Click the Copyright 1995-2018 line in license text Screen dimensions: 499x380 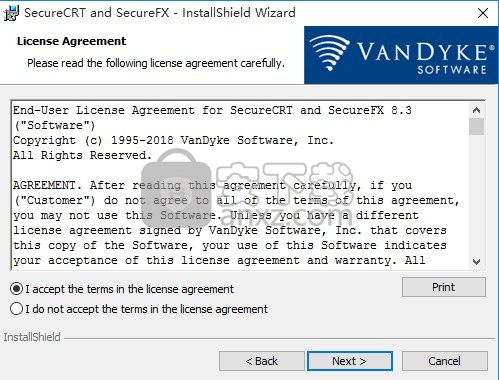(173, 140)
